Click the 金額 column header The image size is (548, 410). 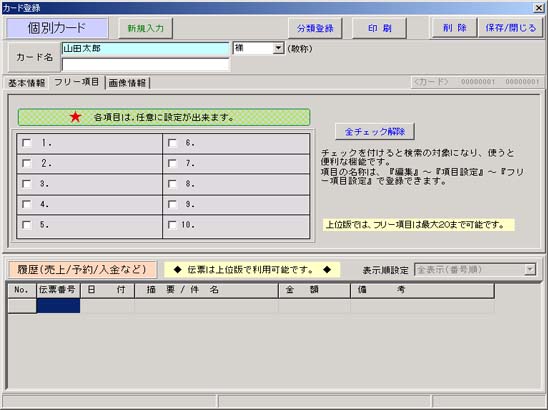(x=314, y=290)
